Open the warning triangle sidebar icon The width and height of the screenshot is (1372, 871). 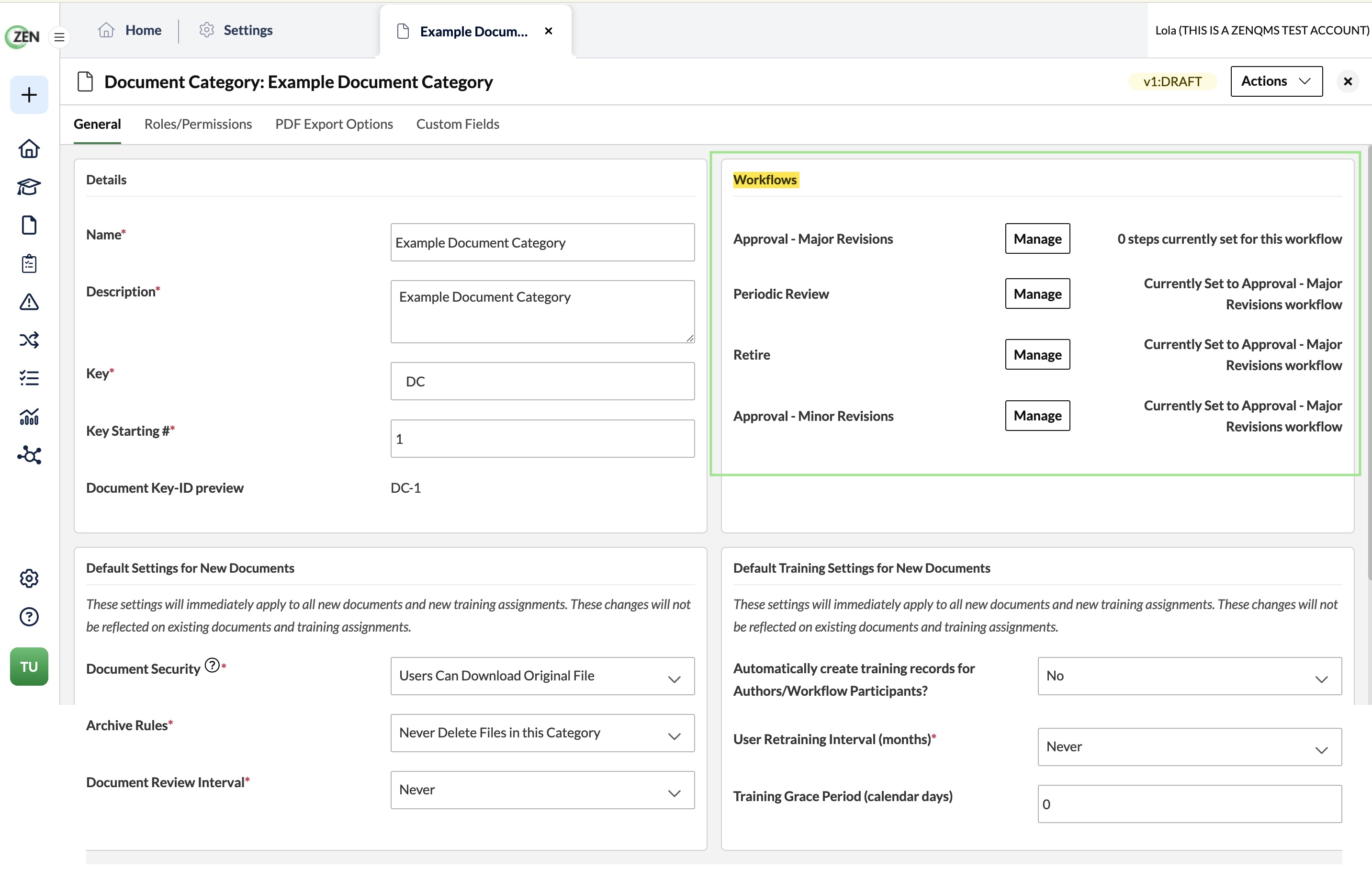[x=29, y=302]
